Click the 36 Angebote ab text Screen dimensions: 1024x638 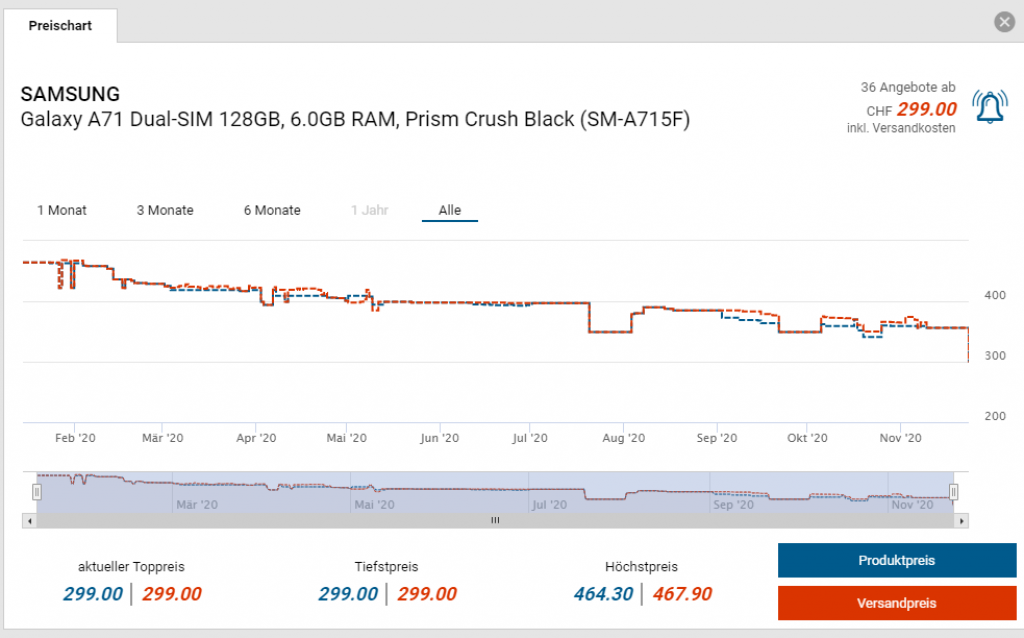click(x=908, y=87)
